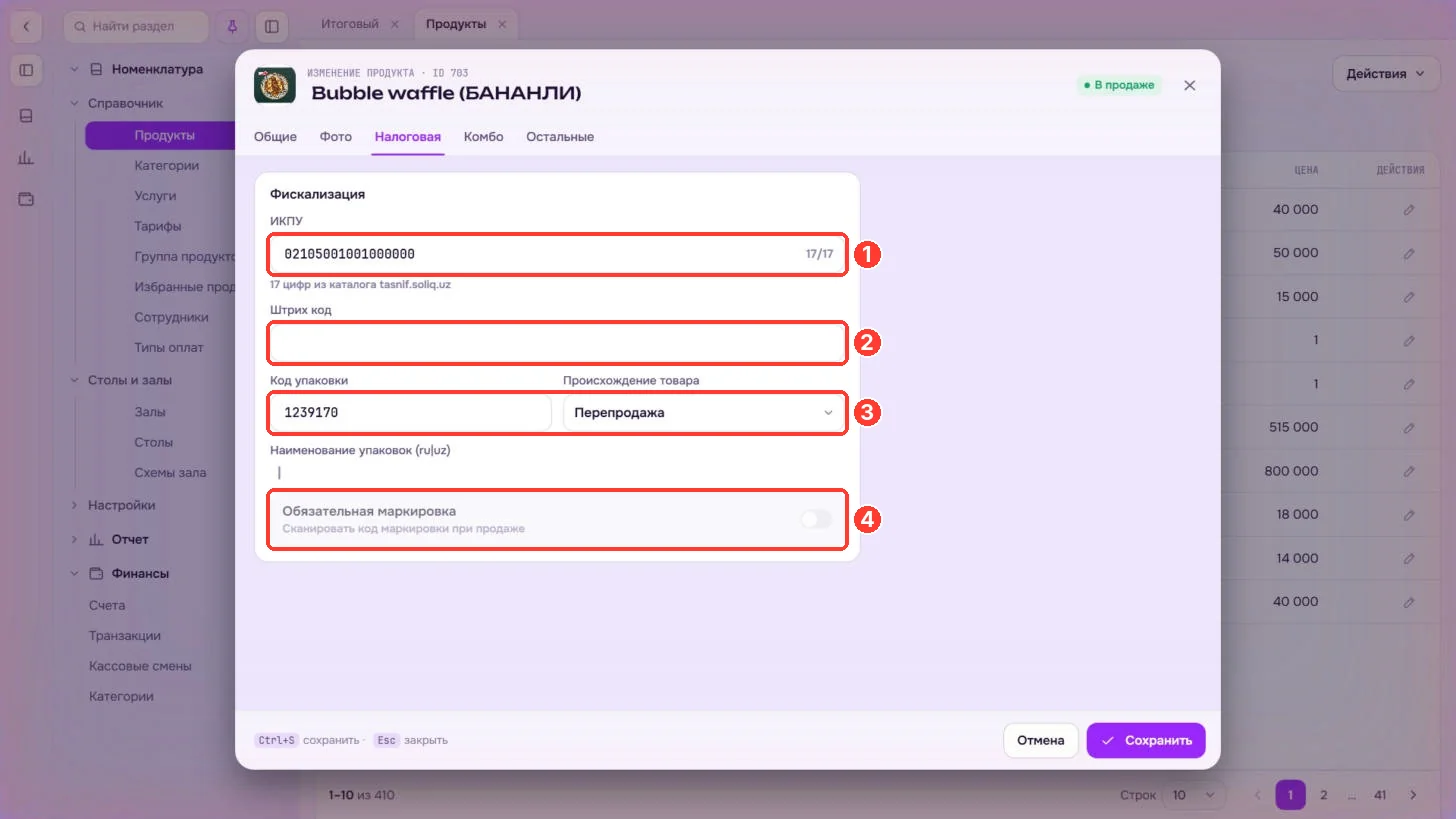Open the Действия dropdown in the products window
This screenshot has height=819, width=1456.
[1385, 73]
